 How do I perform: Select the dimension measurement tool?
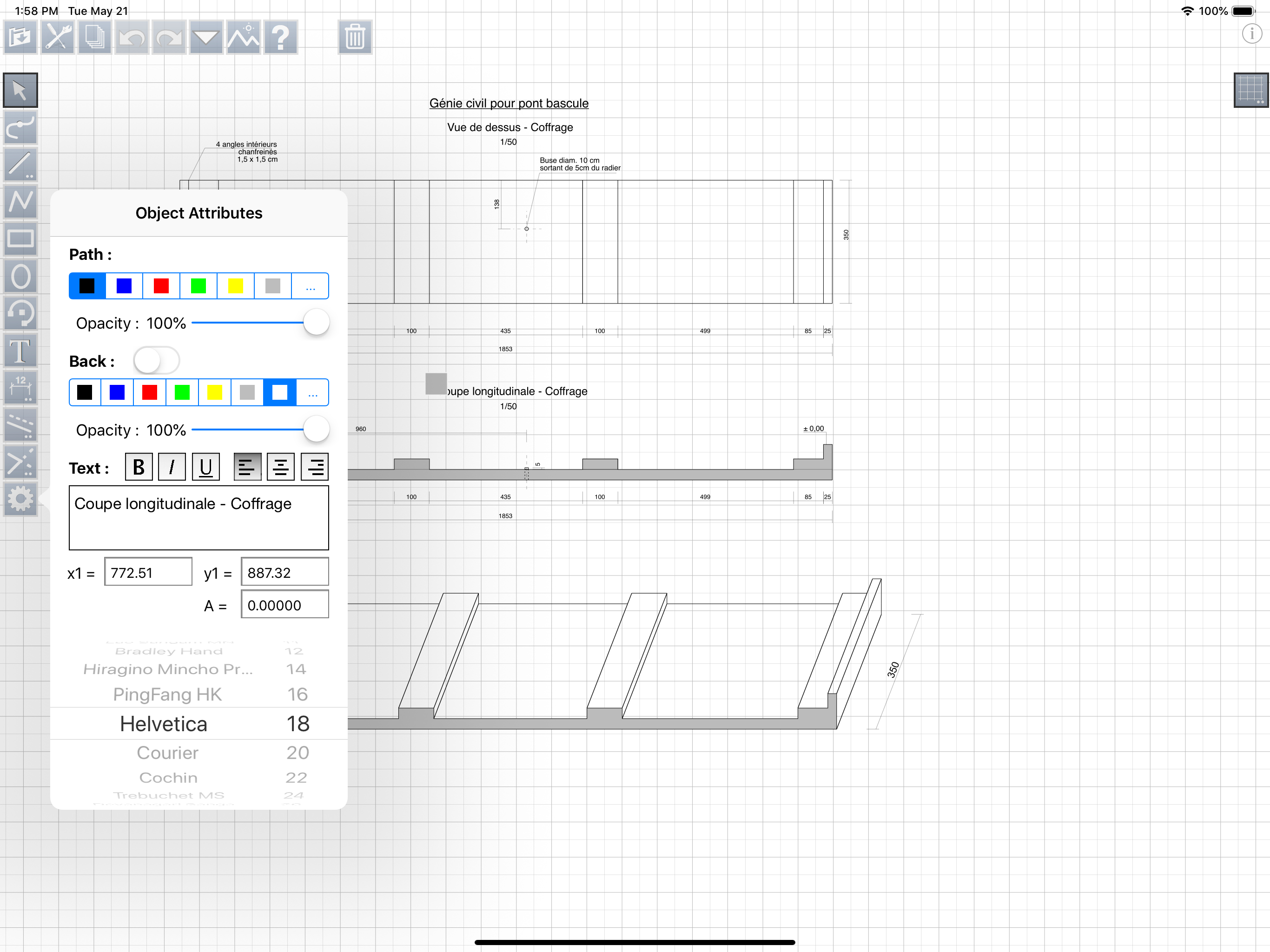click(x=20, y=388)
